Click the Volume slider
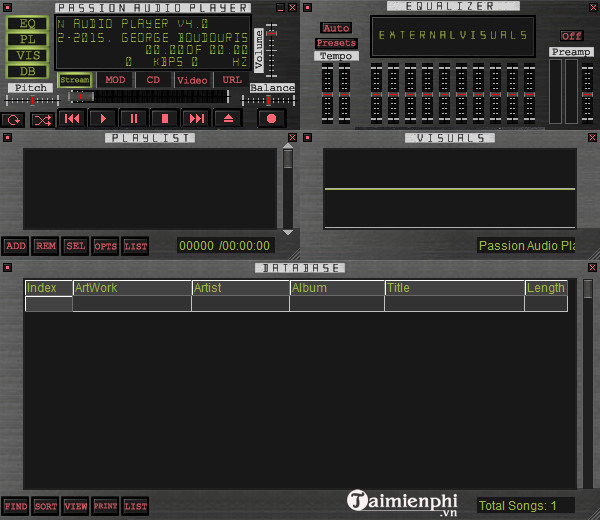 point(271,51)
